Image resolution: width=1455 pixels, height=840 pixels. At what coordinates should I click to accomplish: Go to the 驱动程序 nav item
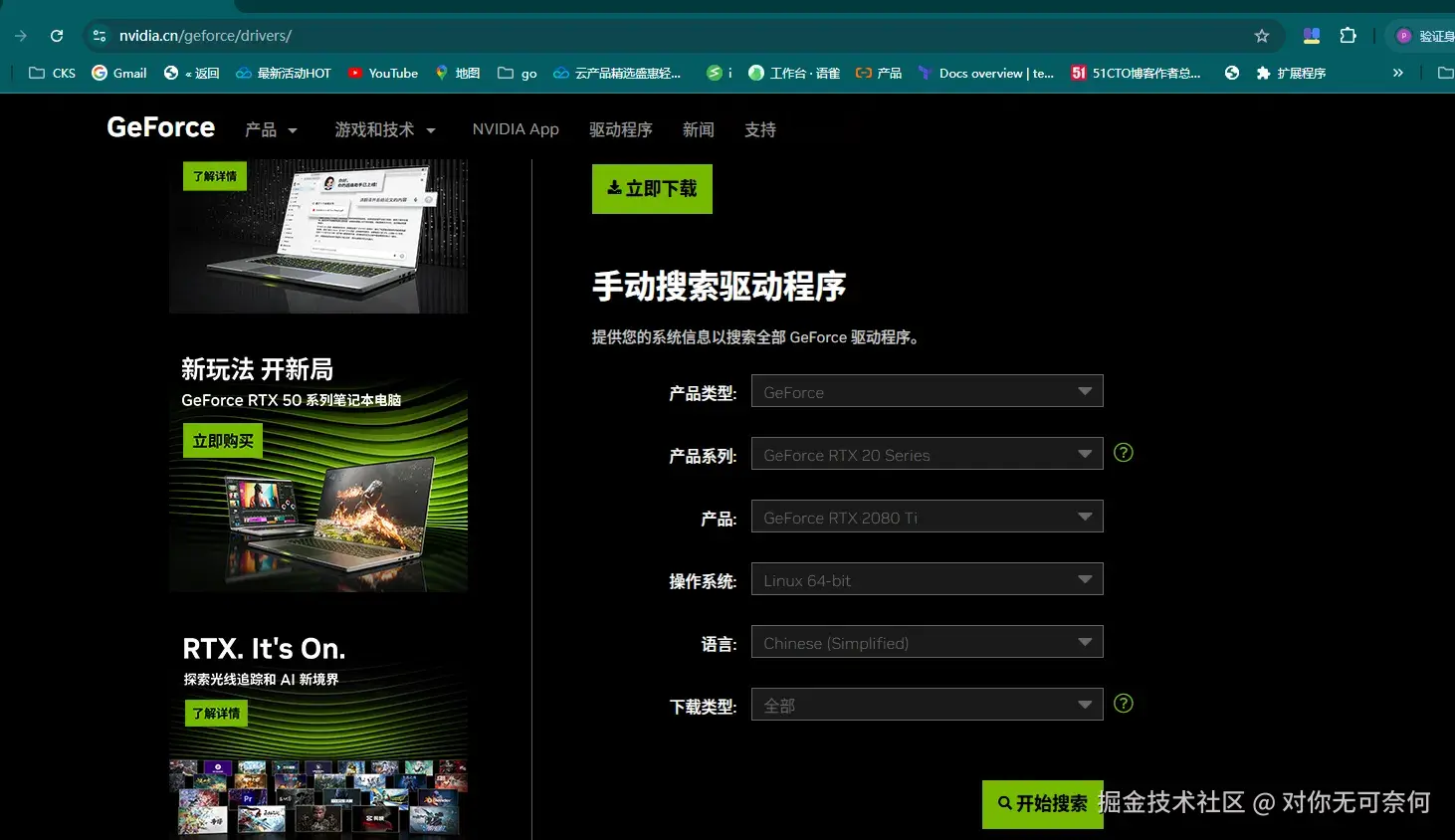(621, 129)
